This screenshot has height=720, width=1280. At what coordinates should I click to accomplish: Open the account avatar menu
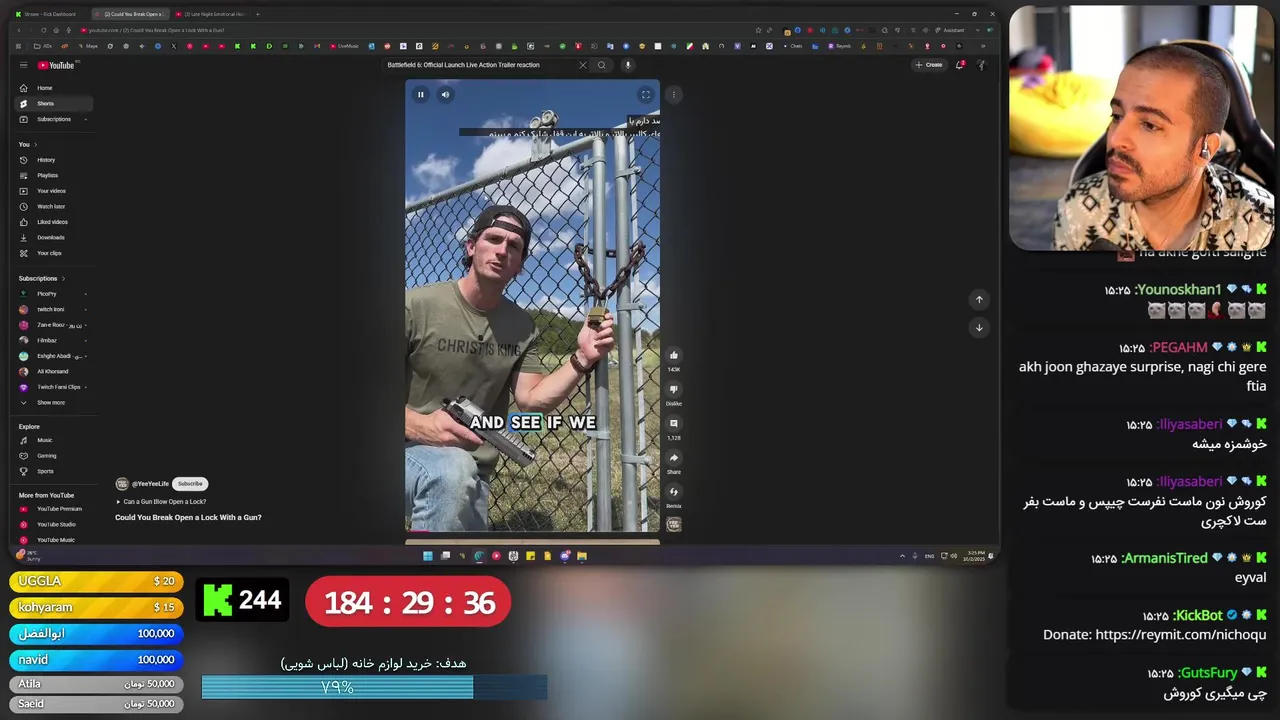pyautogui.click(x=981, y=65)
